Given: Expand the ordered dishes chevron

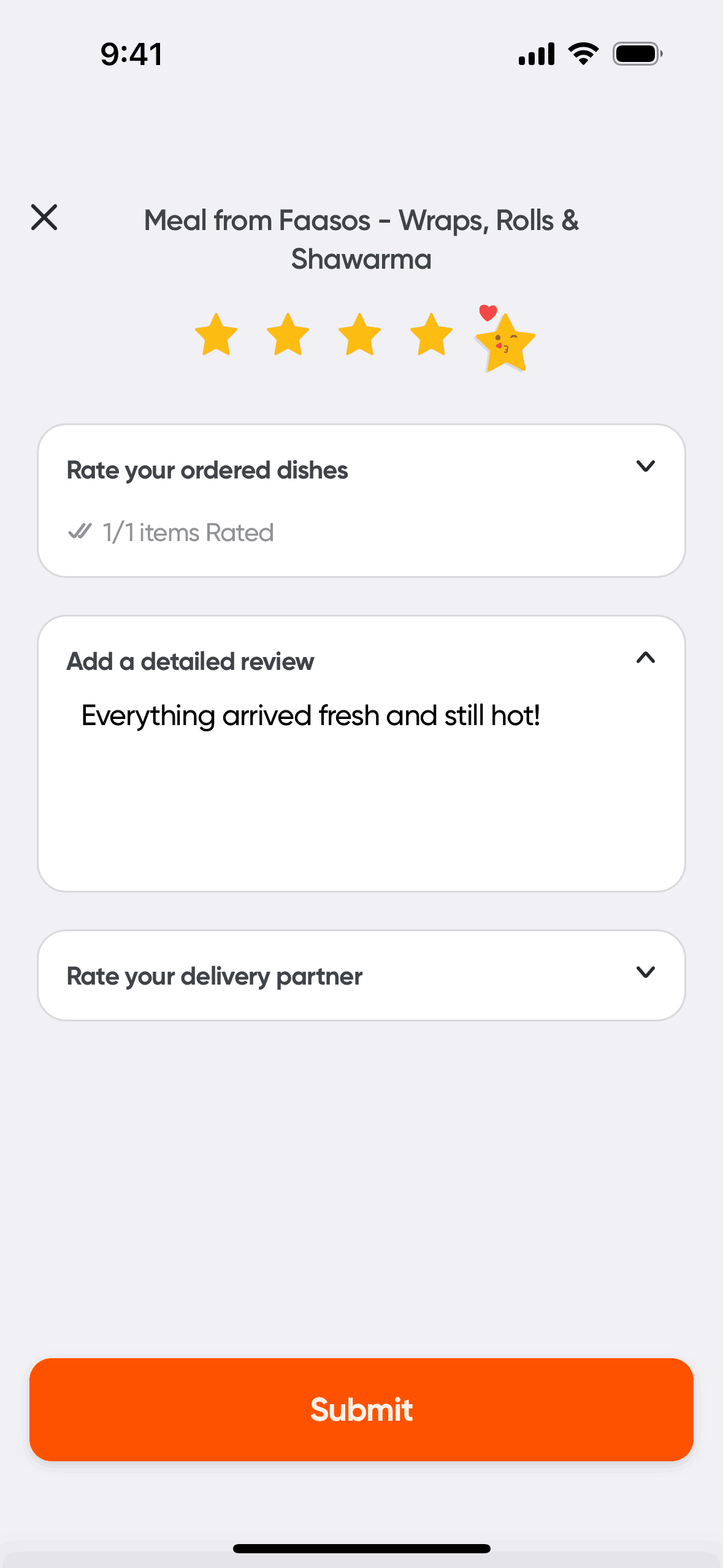Looking at the screenshot, I should click(646, 466).
